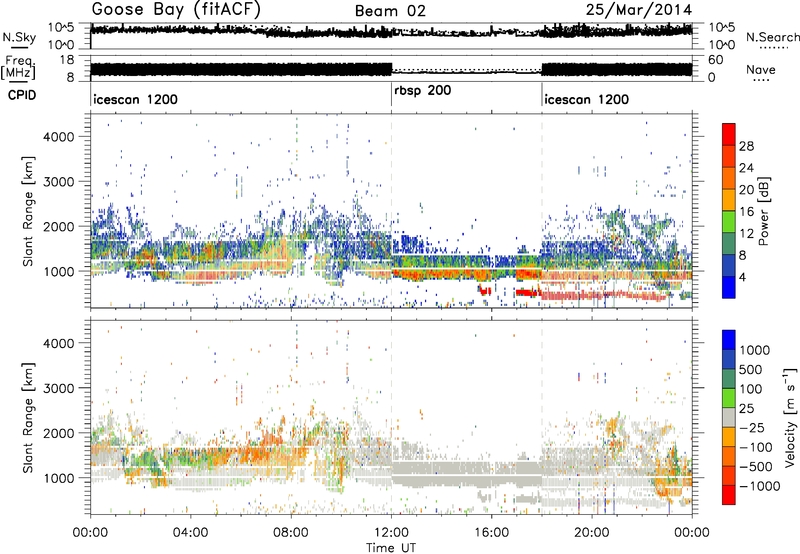Click the "500" Velocity colorbar tick label

(751, 369)
